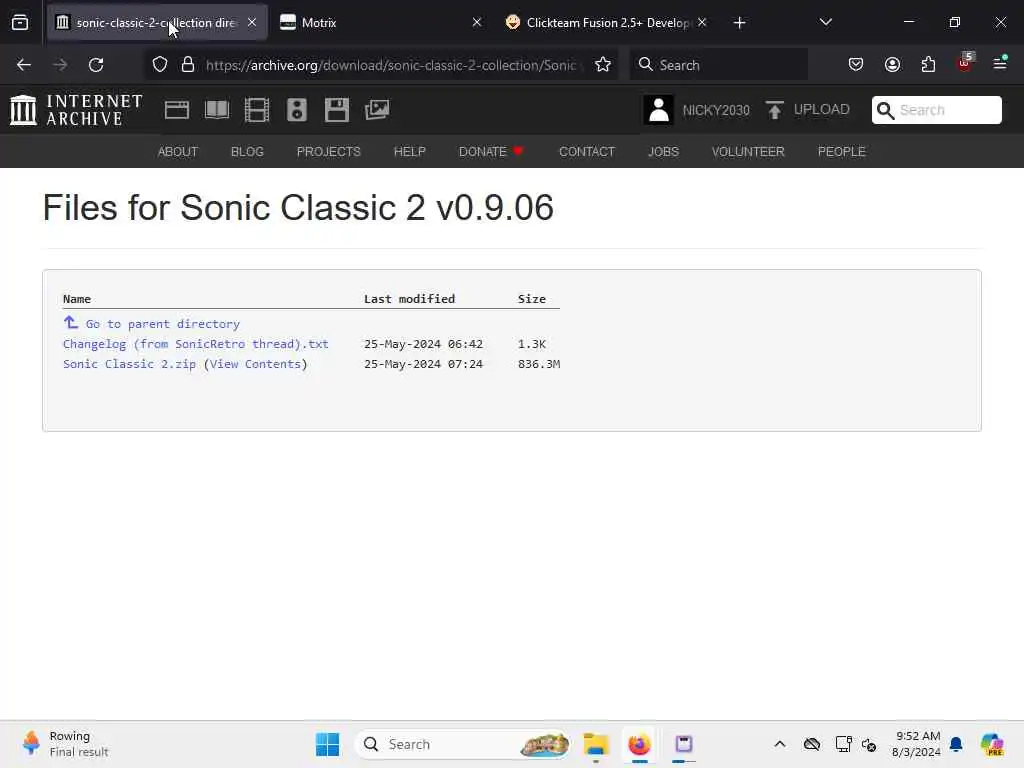Click the Firefox Search box
The image size is (1024, 768).
click(x=718, y=65)
